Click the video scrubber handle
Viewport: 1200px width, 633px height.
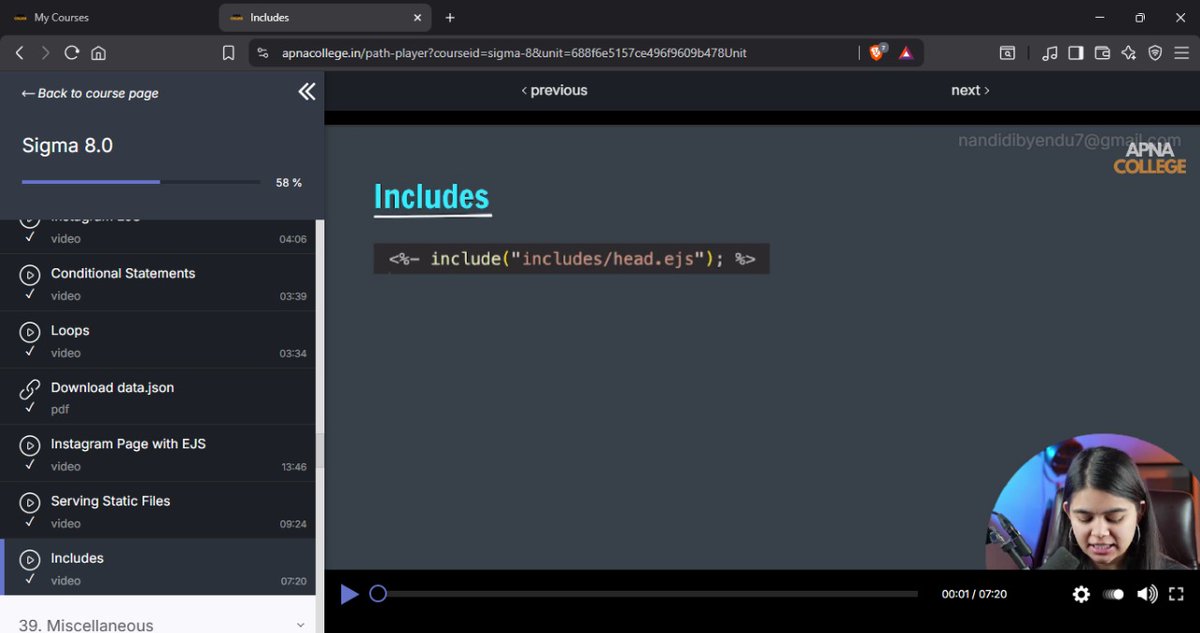pyautogui.click(x=378, y=594)
